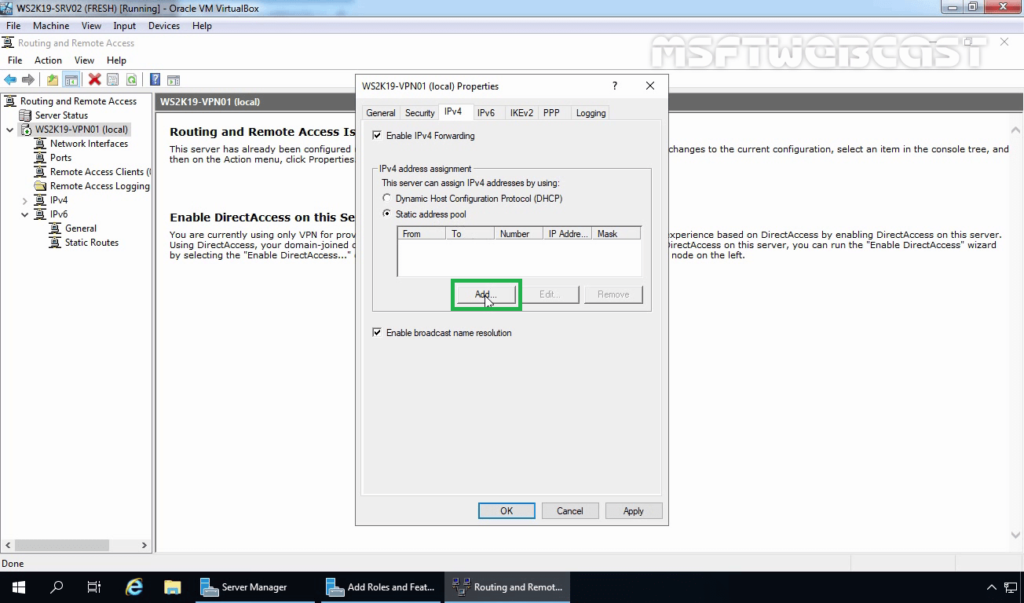1024x603 pixels.
Task: Open the VirtualBox Input menu
Action: point(124,26)
